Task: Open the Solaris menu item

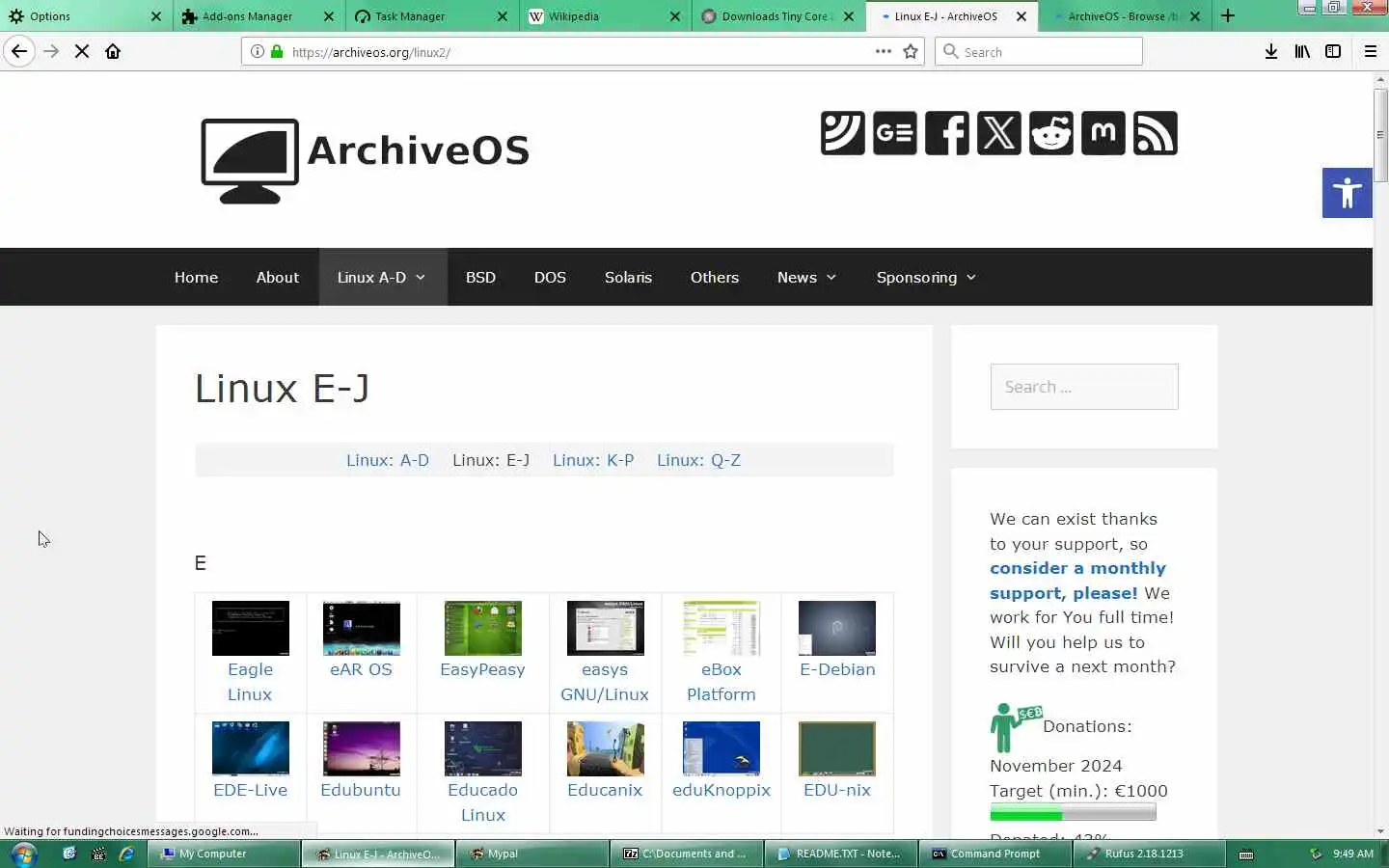Action: tap(628, 277)
